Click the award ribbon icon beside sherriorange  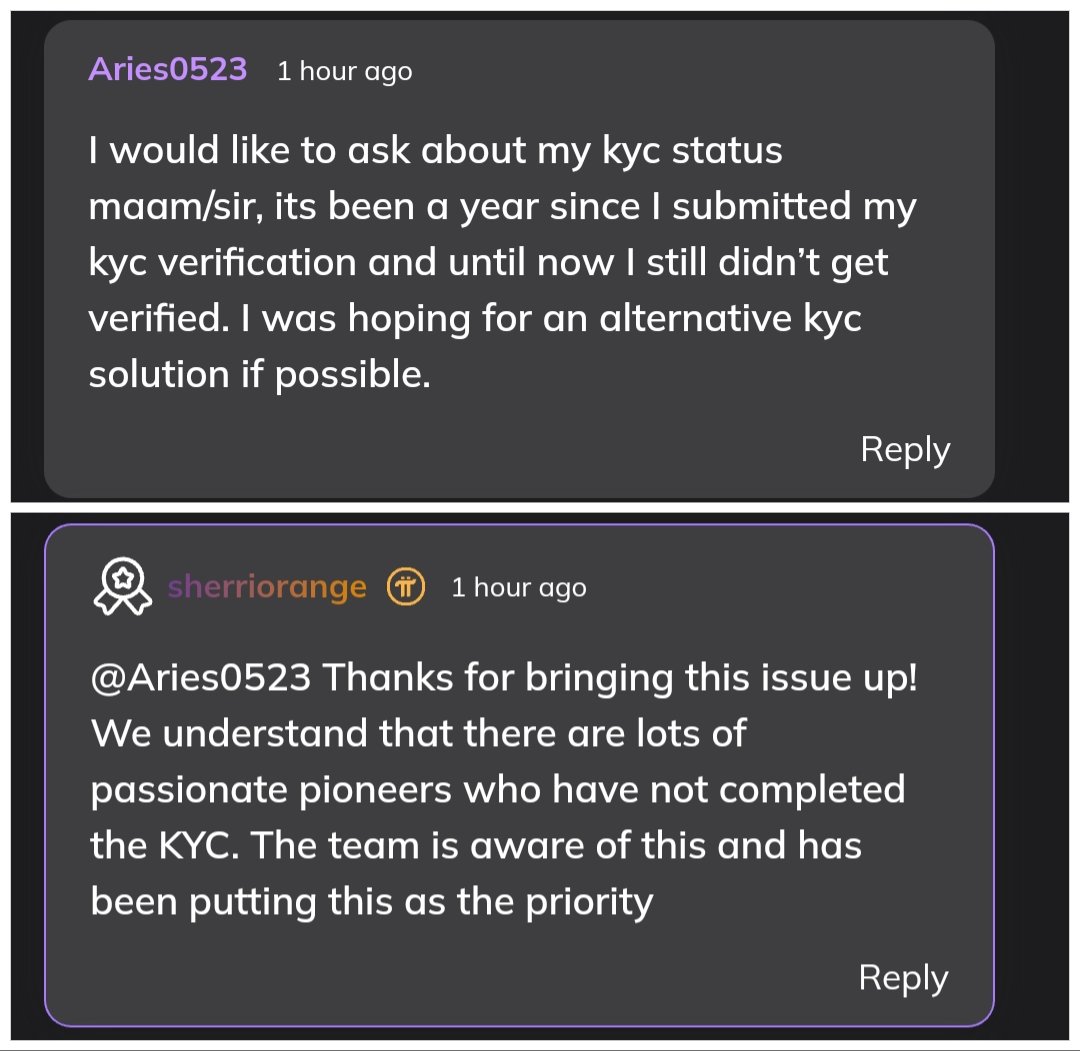[122, 587]
